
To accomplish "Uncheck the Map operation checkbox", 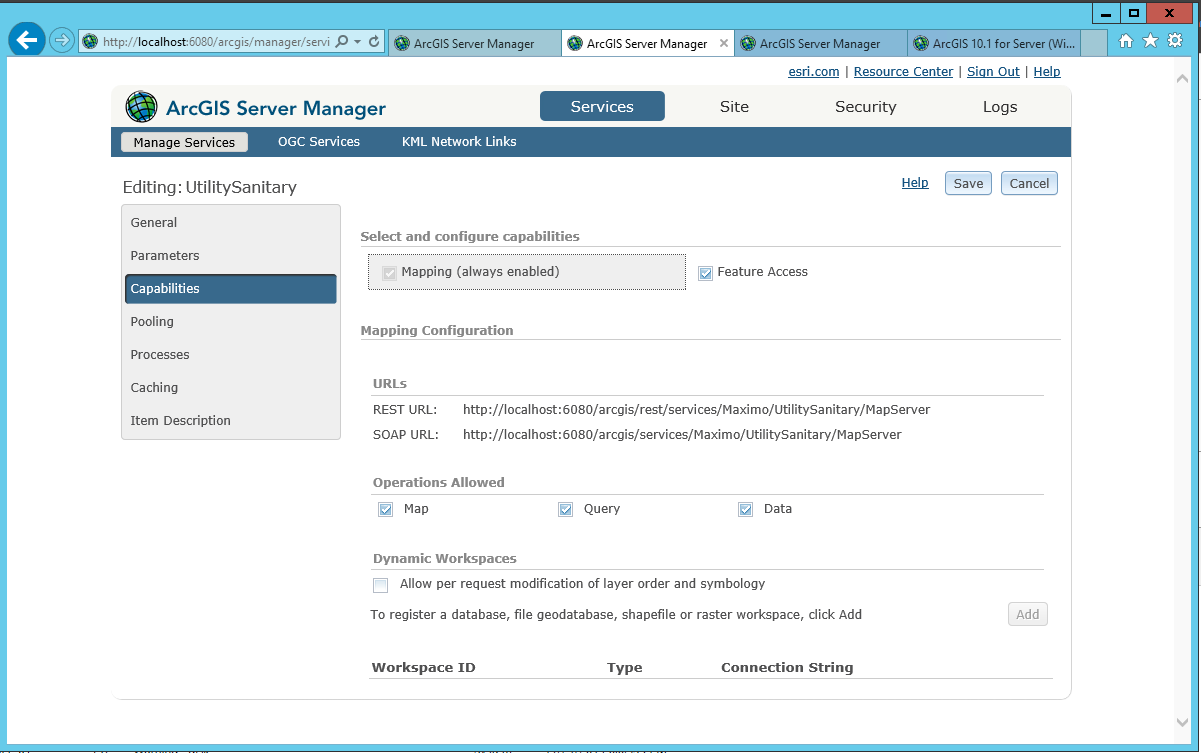I will [385, 510].
